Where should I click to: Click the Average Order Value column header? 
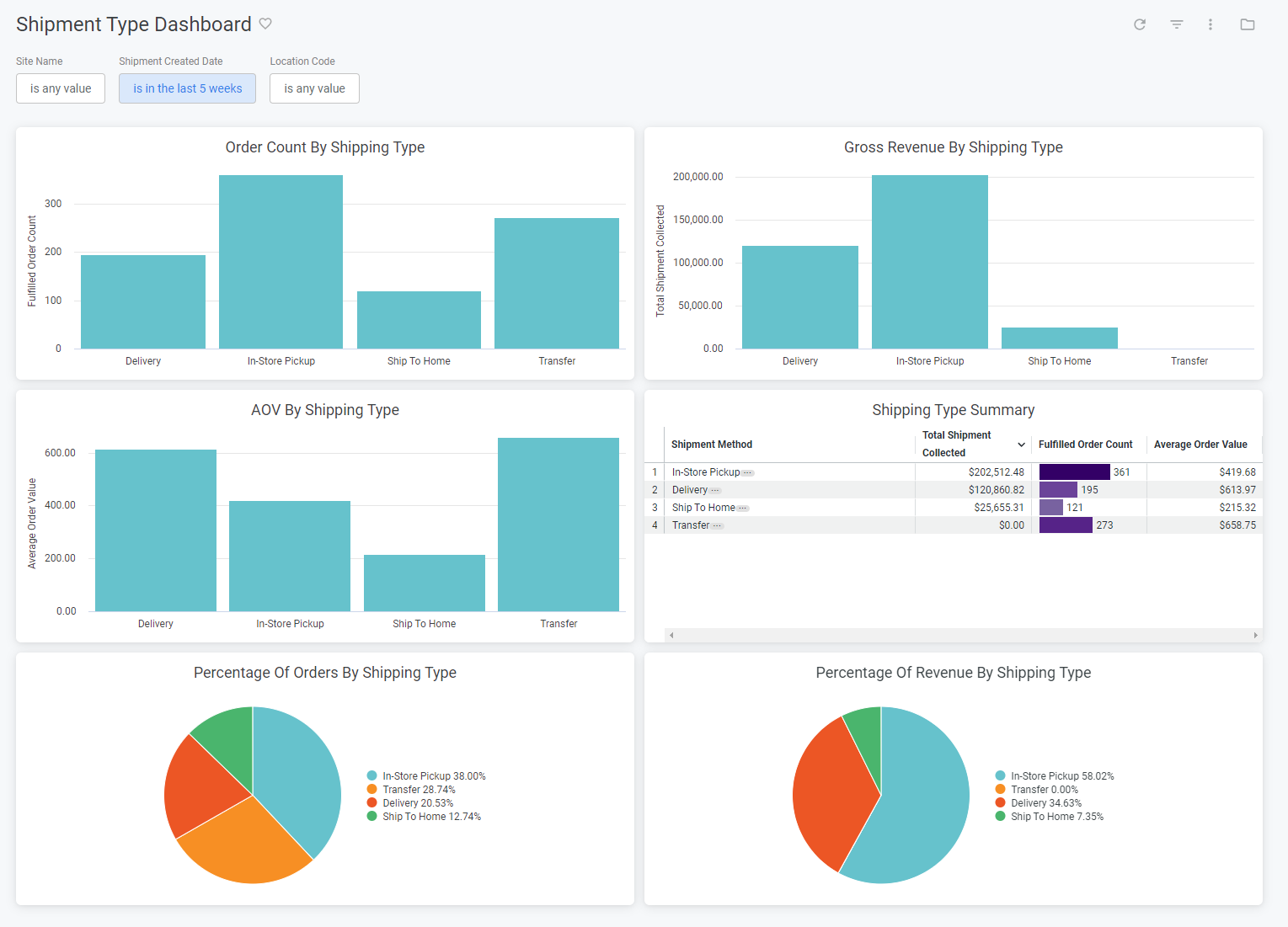coord(1200,445)
